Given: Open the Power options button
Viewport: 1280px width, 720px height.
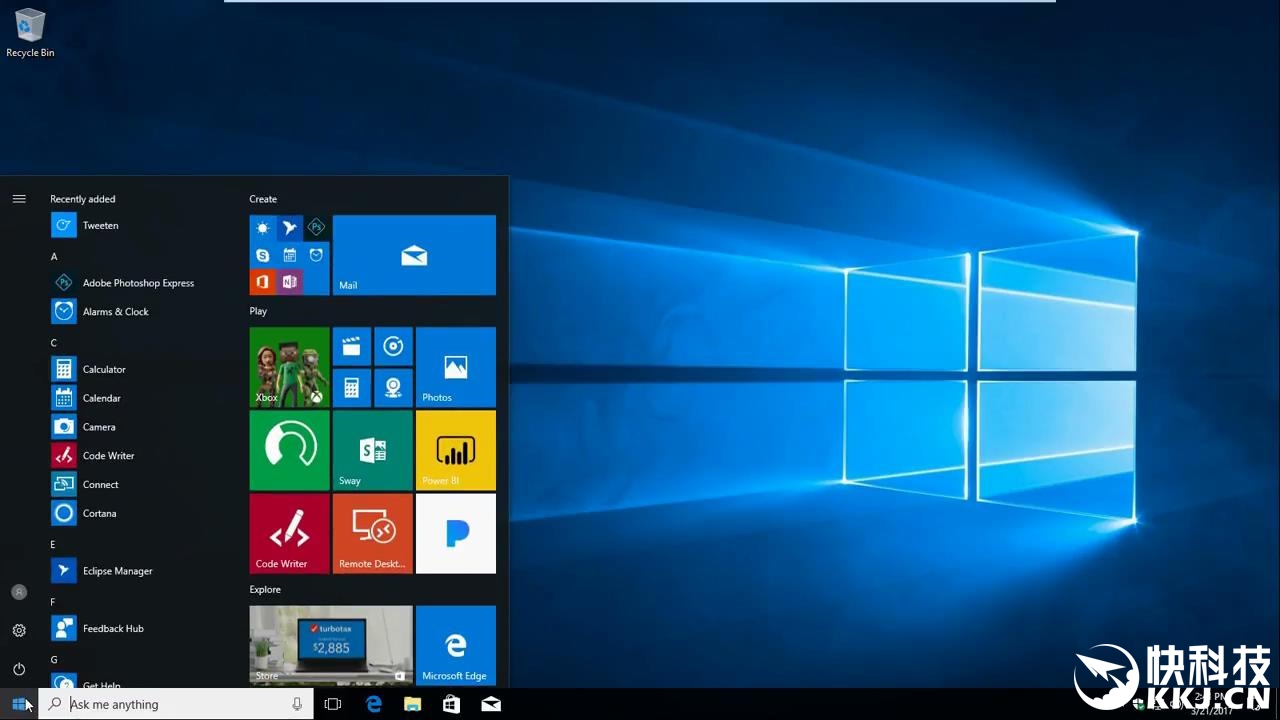Looking at the screenshot, I should [19, 669].
